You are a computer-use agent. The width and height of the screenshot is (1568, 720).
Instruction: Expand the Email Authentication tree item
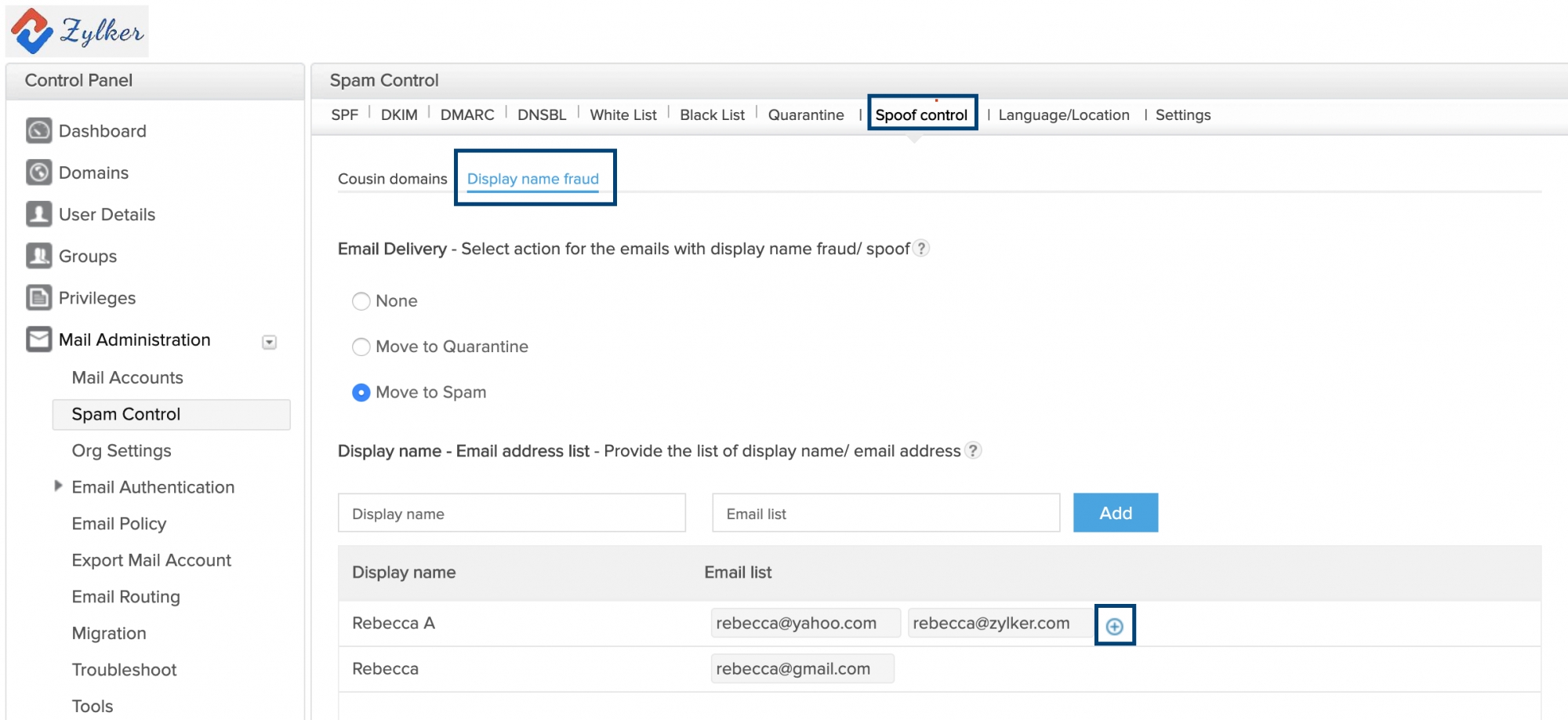click(x=58, y=486)
